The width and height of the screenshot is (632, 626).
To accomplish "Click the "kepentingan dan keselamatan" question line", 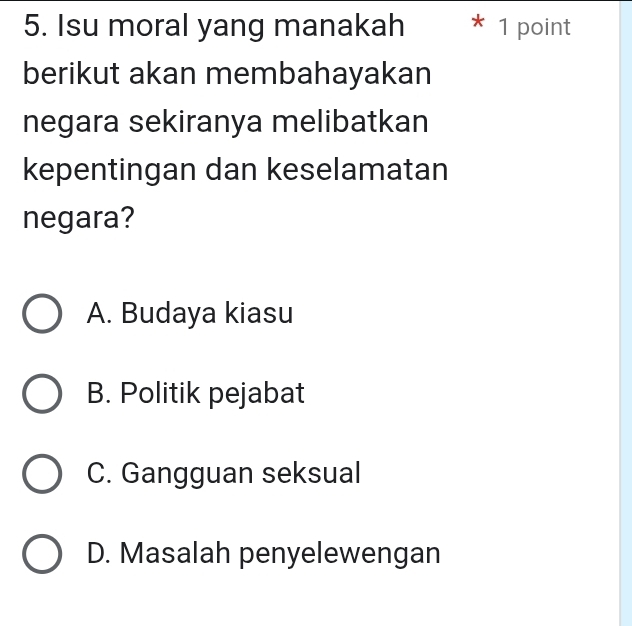I will 234,170.
